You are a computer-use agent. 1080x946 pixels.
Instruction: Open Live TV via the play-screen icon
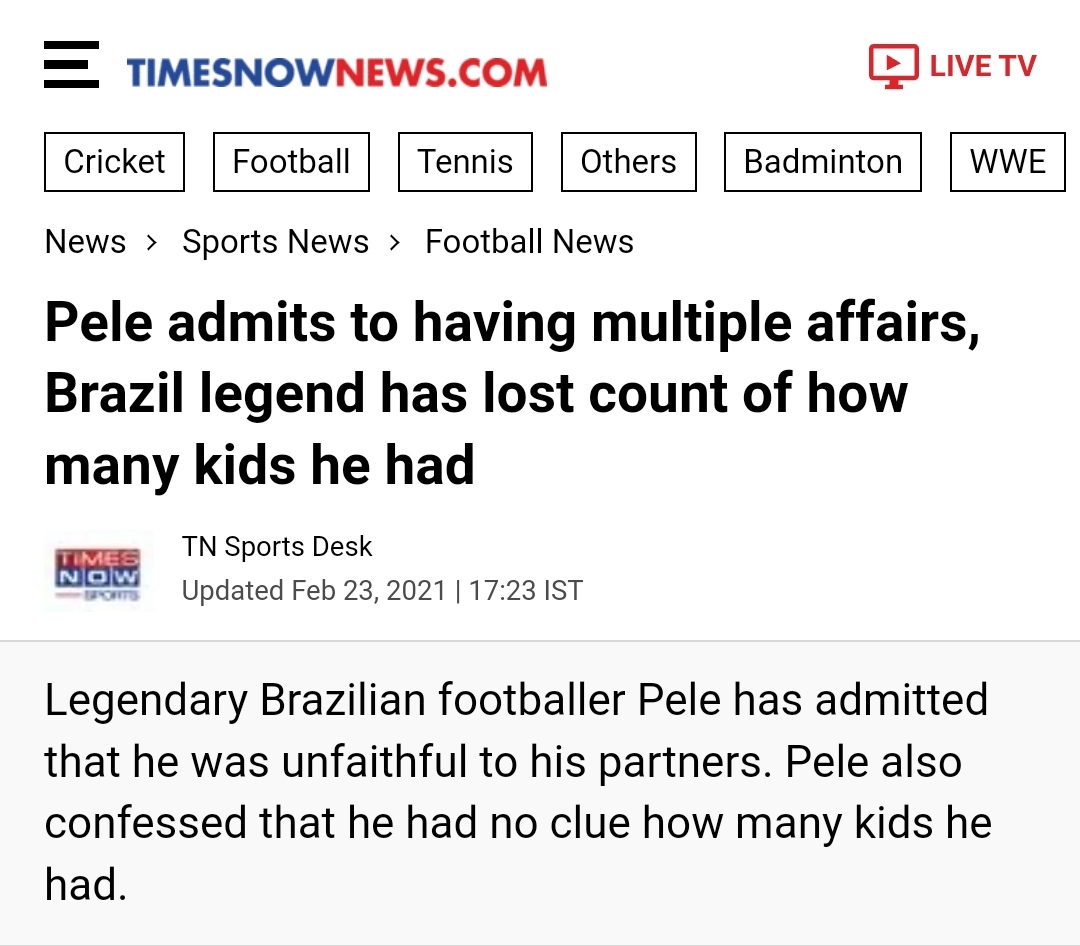893,66
